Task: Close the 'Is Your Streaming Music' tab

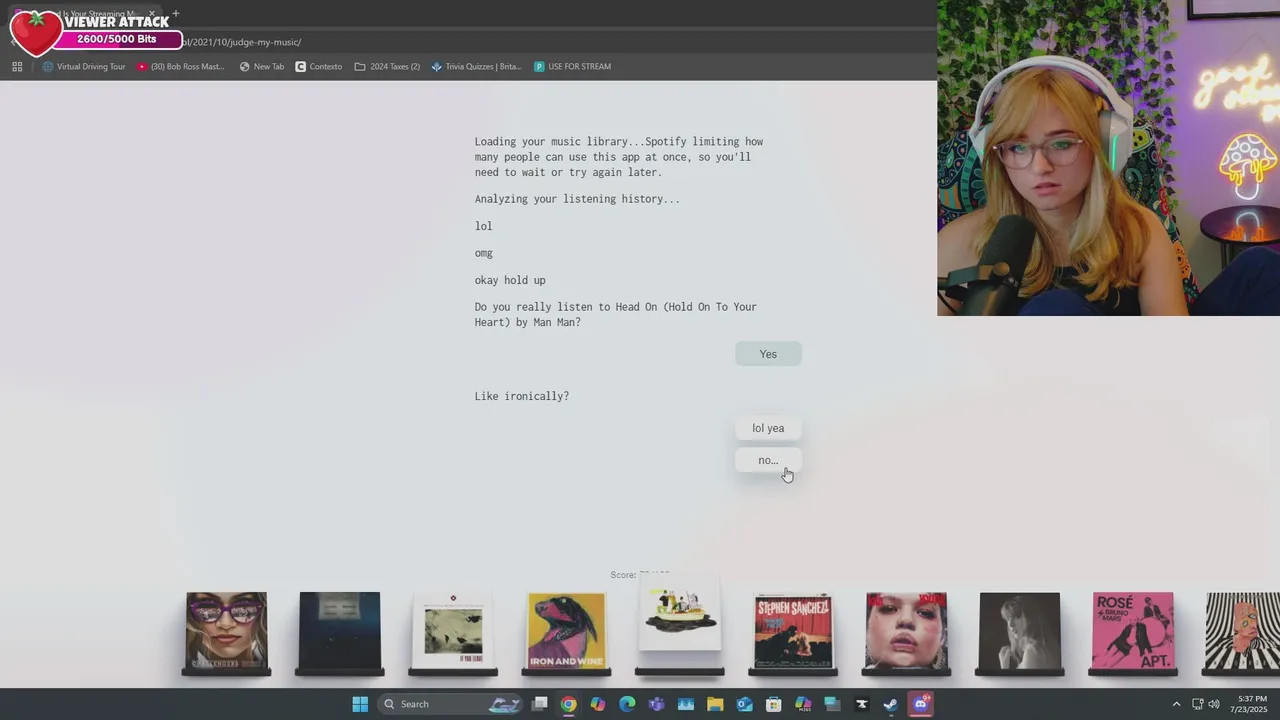Action: point(152,14)
